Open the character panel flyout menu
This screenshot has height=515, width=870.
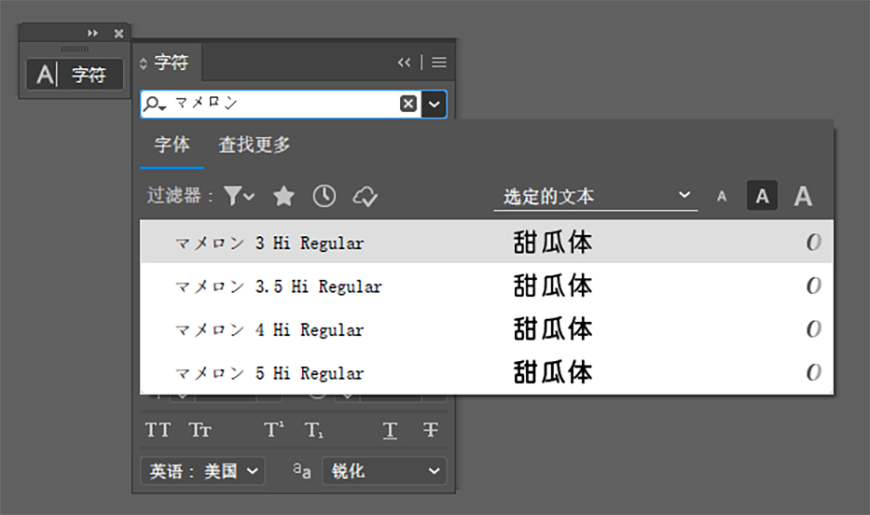point(439,62)
